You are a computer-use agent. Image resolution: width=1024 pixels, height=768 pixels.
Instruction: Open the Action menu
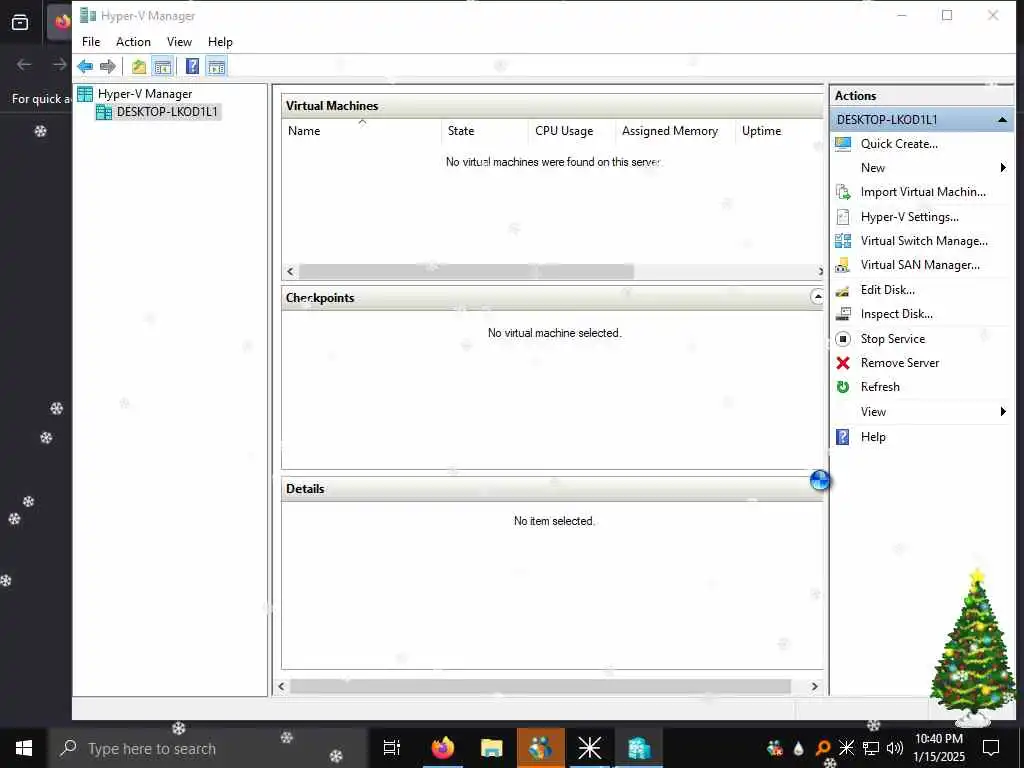pyautogui.click(x=133, y=42)
